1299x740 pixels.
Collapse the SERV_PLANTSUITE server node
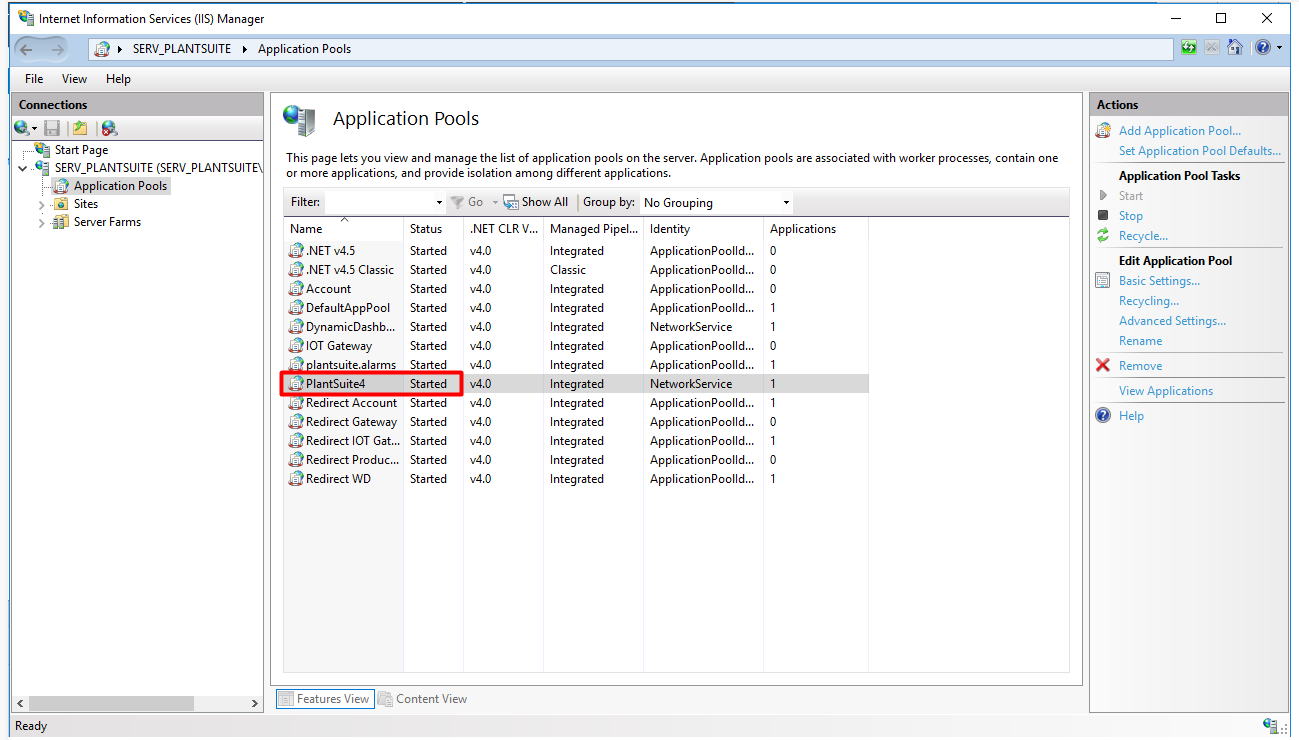pos(24,168)
